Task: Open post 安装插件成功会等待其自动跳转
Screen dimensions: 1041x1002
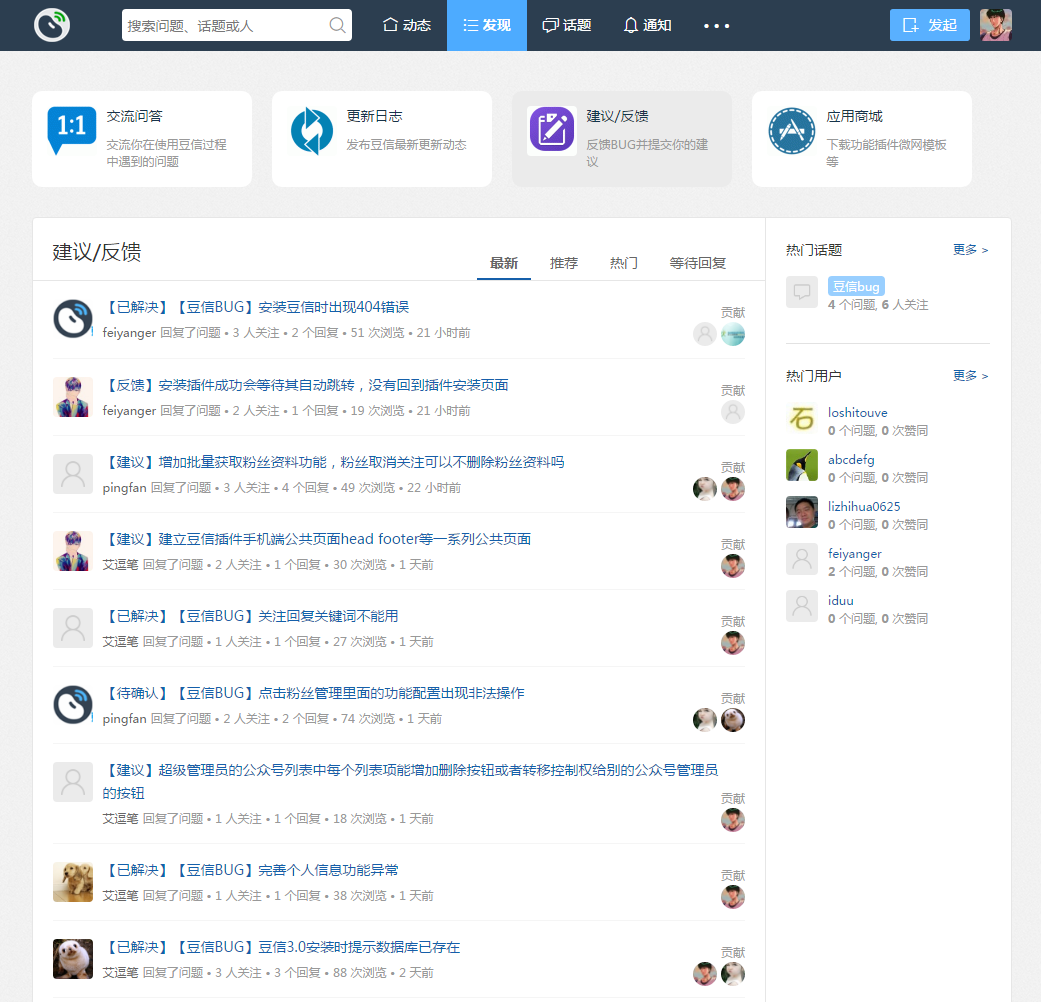Action: point(305,385)
